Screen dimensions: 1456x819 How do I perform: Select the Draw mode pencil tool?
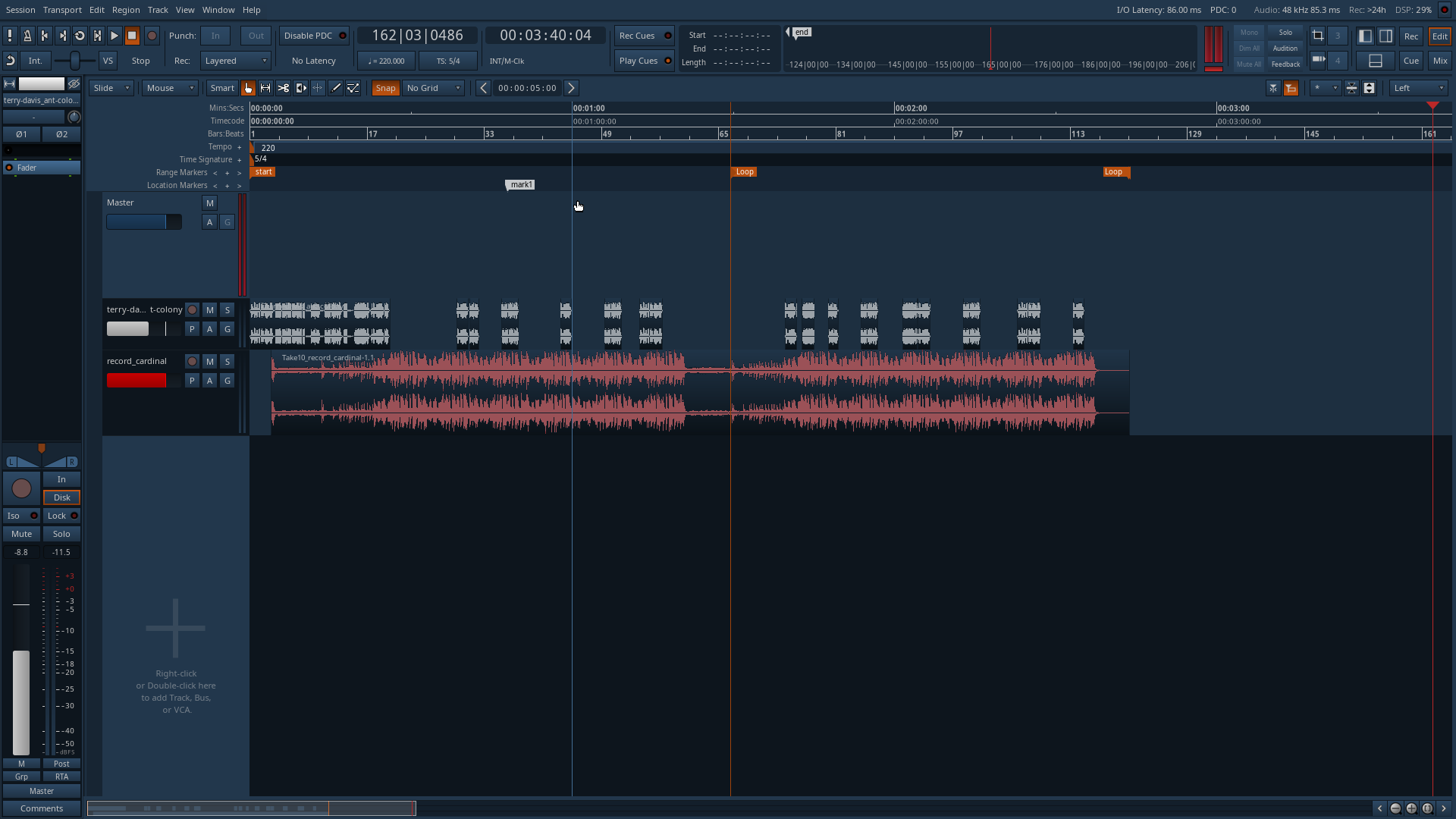(x=335, y=88)
